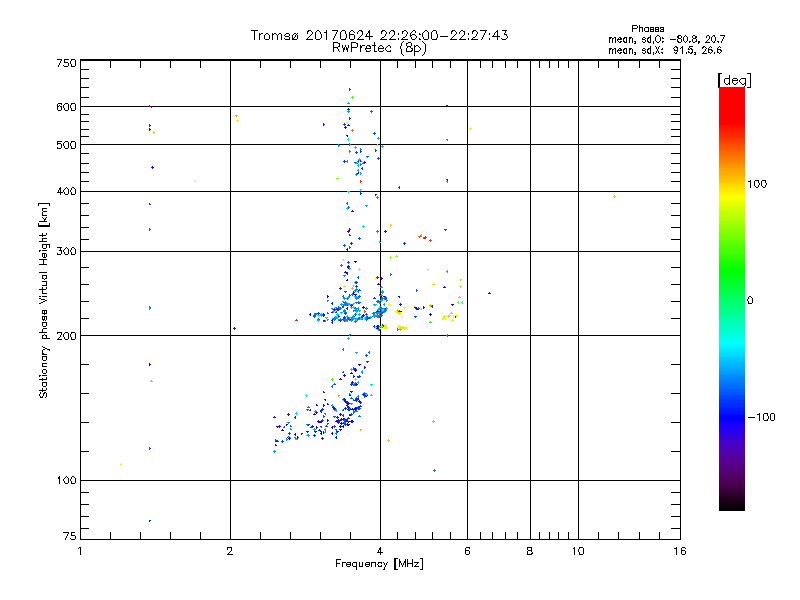
Task: Click the 'mean, sd,X: 91.5, 26.6' statistic
Action: coord(665,50)
